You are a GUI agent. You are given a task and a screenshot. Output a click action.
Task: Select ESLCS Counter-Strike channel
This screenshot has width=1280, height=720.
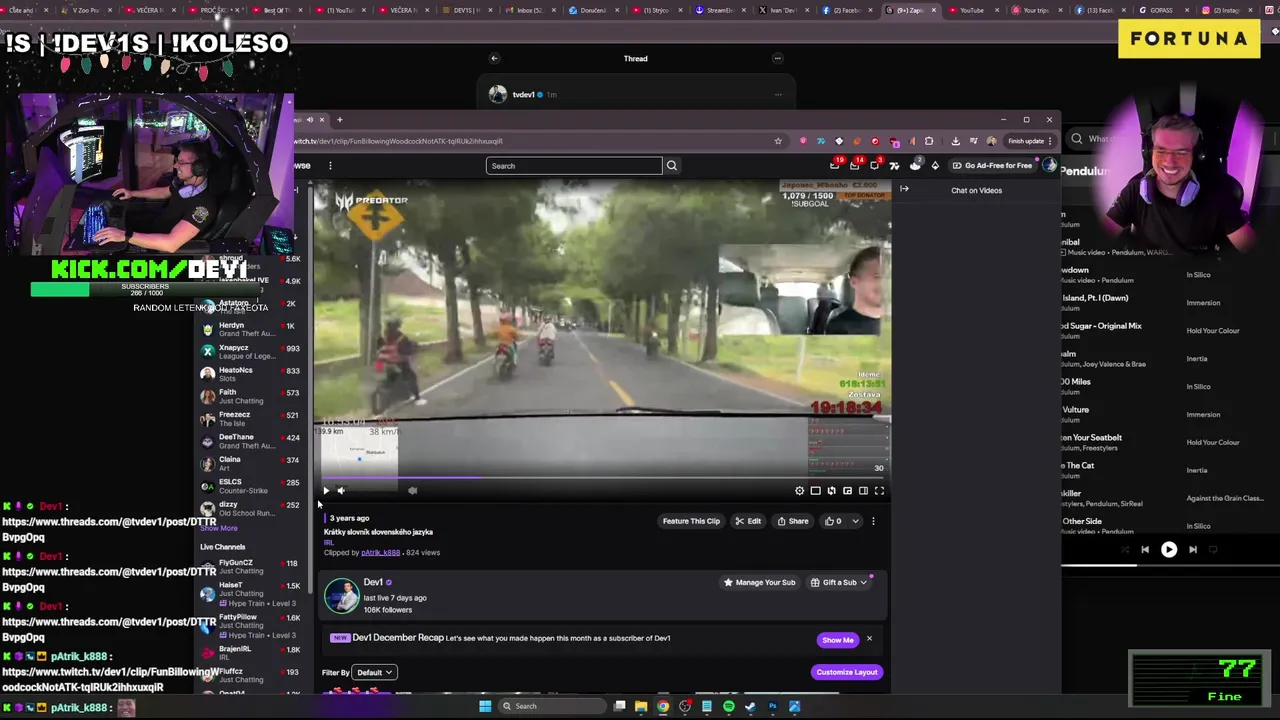click(x=250, y=486)
